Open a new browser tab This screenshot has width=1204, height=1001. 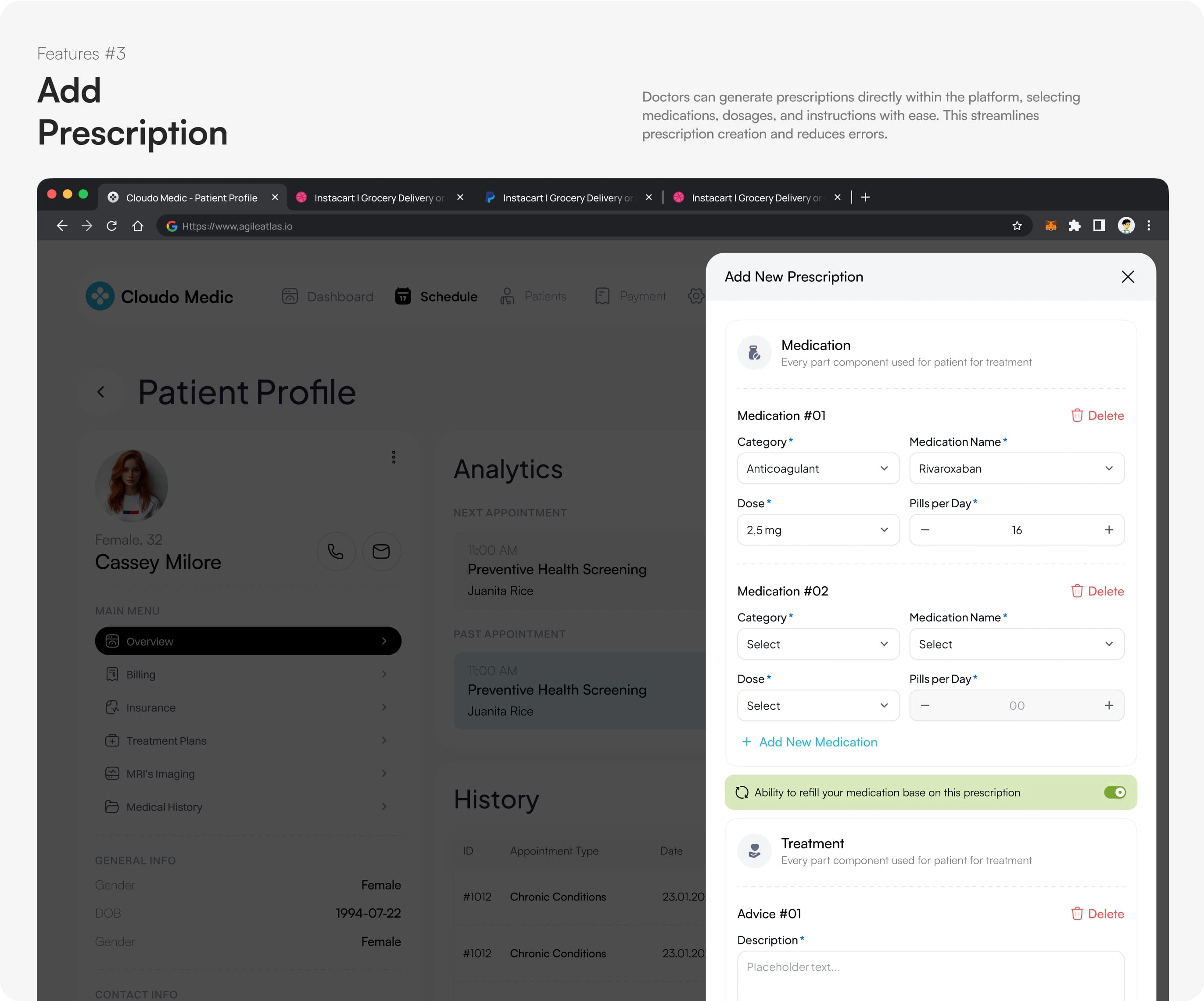[x=866, y=197]
